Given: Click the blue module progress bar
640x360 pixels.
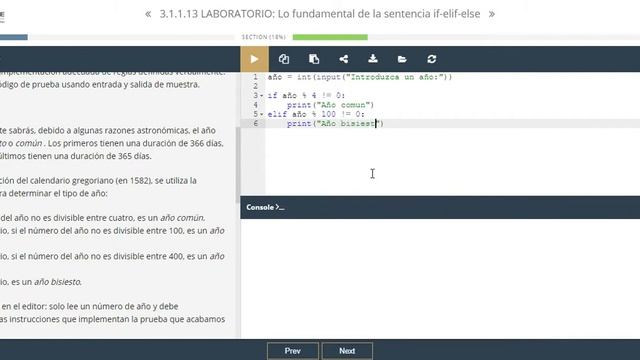Looking at the screenshot, I should point(13,37).
